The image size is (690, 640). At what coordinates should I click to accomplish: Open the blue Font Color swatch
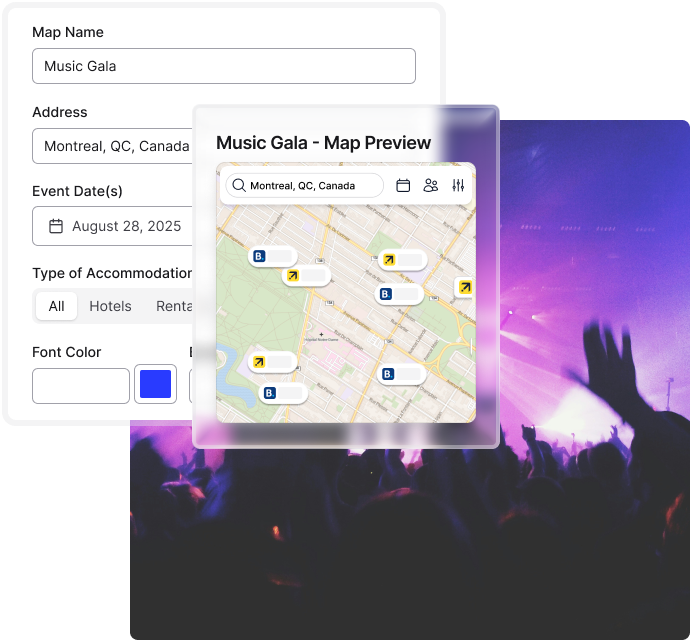(x=155, y=384)
